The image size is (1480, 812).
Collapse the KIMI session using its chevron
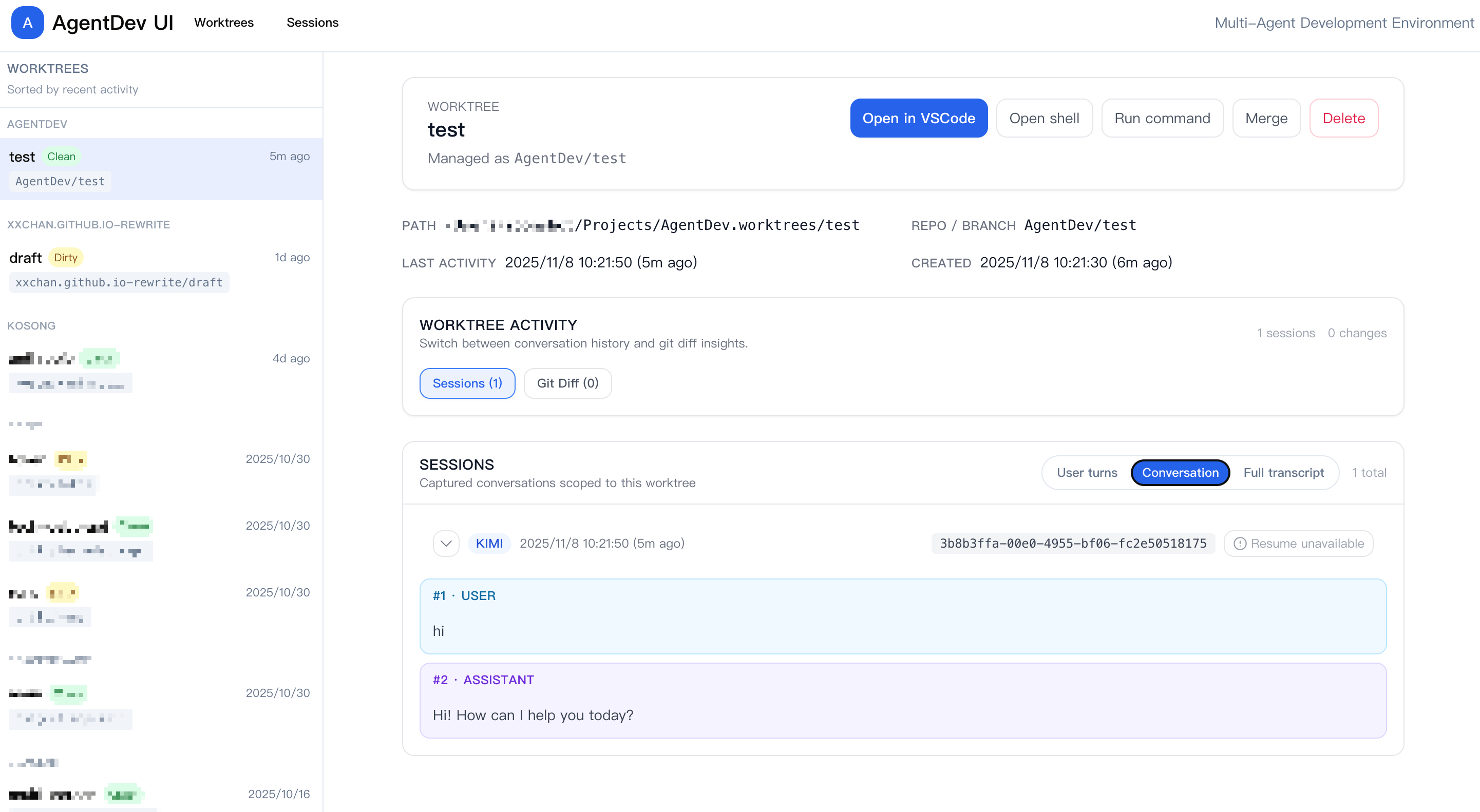tap(446, 543)
